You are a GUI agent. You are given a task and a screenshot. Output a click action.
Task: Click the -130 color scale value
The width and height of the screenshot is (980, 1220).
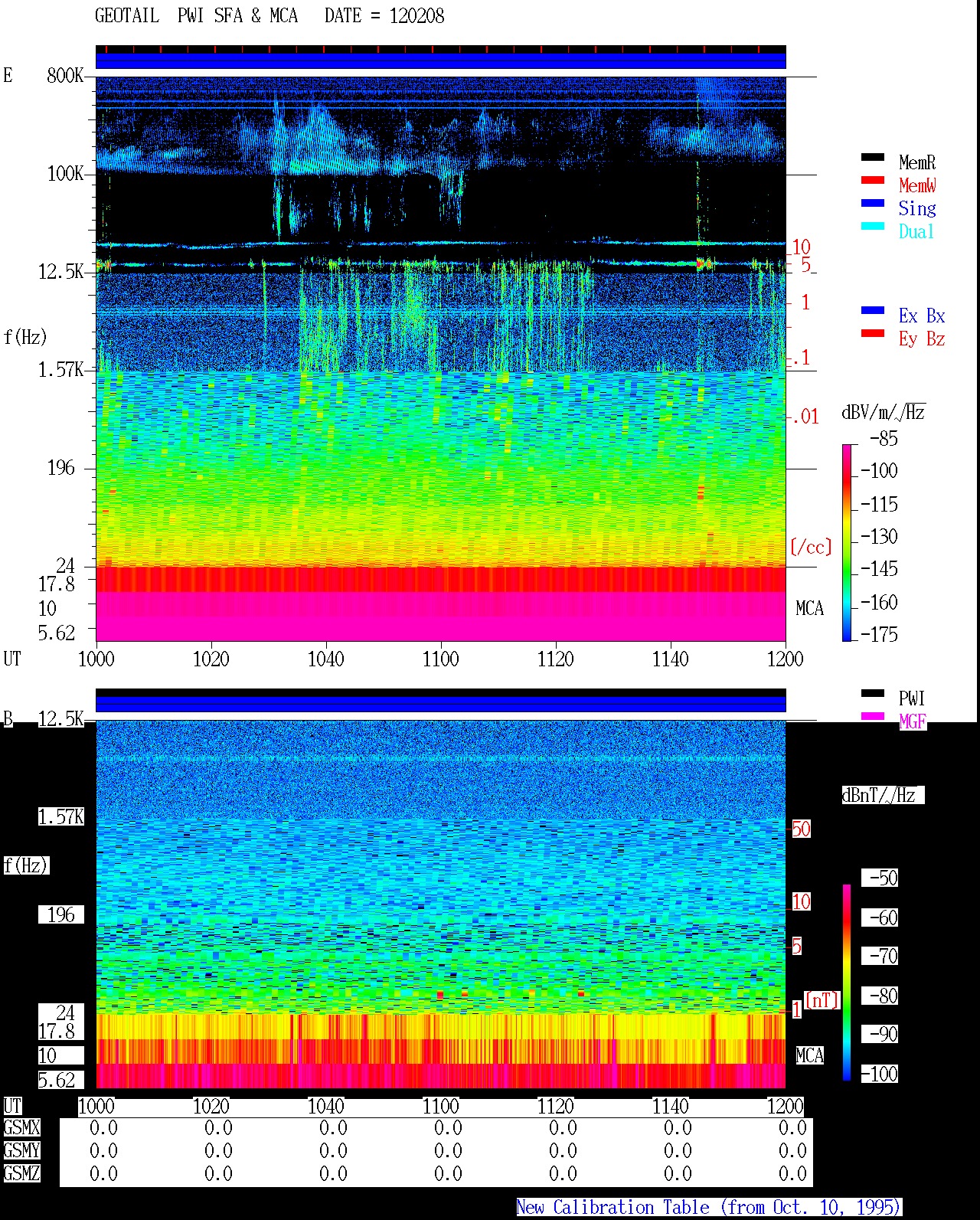(879, 537)
